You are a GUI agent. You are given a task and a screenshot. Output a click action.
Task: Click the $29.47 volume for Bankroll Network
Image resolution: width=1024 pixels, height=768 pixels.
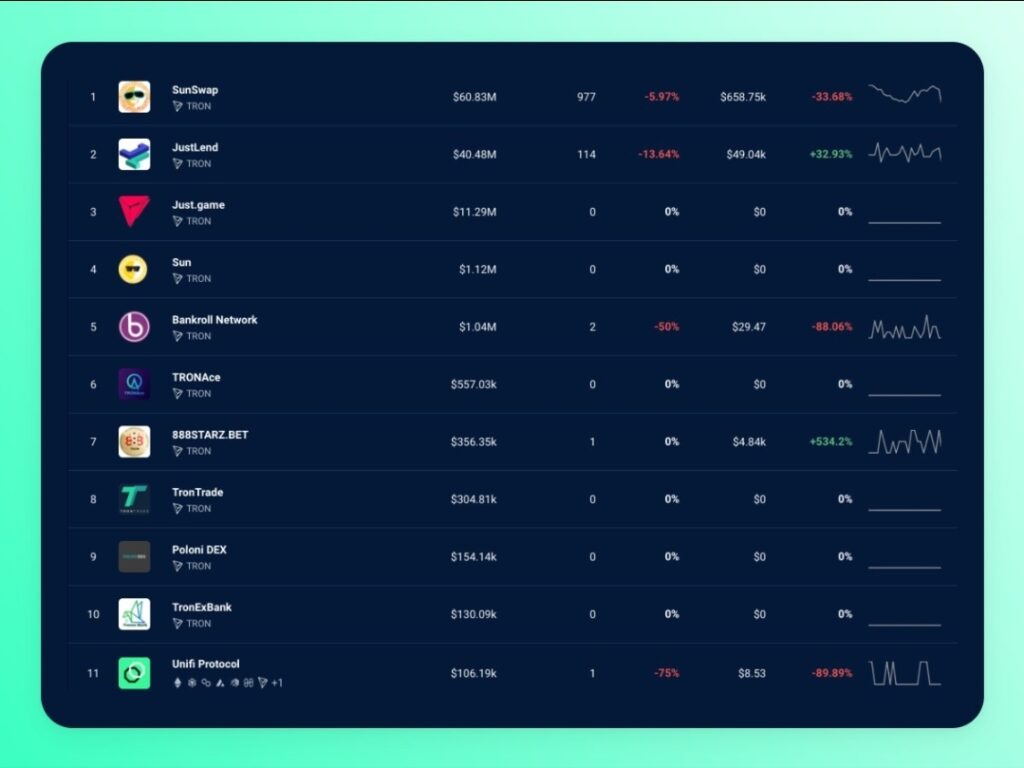(x=748, y=327)
